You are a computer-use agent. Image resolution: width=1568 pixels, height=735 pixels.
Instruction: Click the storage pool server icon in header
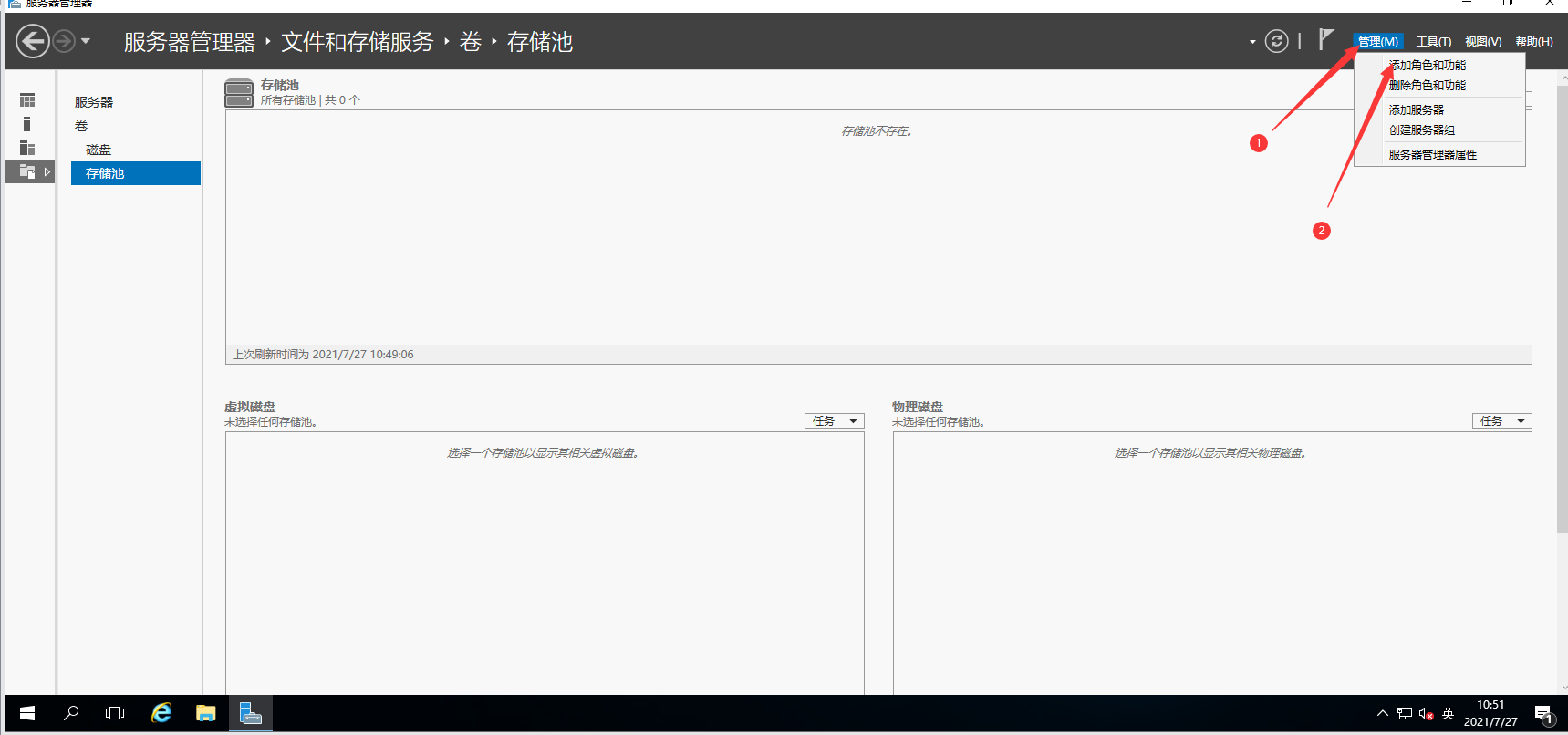click(x=239, y=93)
